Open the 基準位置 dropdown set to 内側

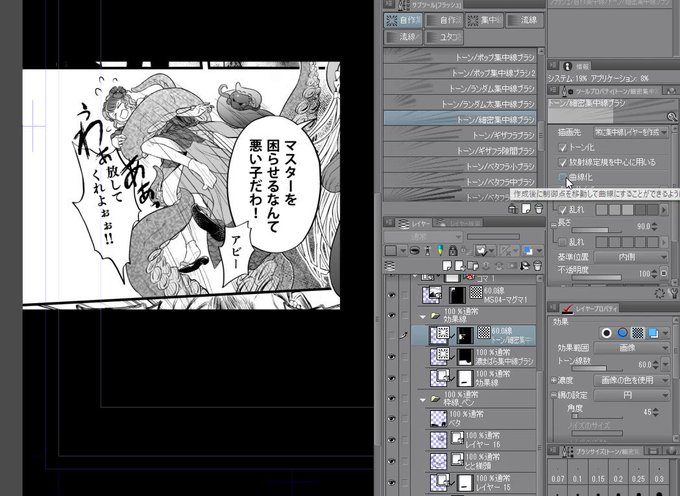click(631, 257)
